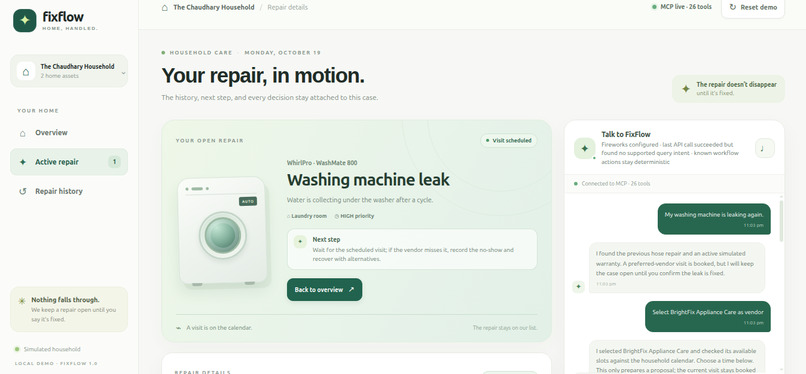Click the FixFlow assistant avatar icon in chat header
Screen dimensions: 806x374
pyautogui.click(x=584, y=148)
